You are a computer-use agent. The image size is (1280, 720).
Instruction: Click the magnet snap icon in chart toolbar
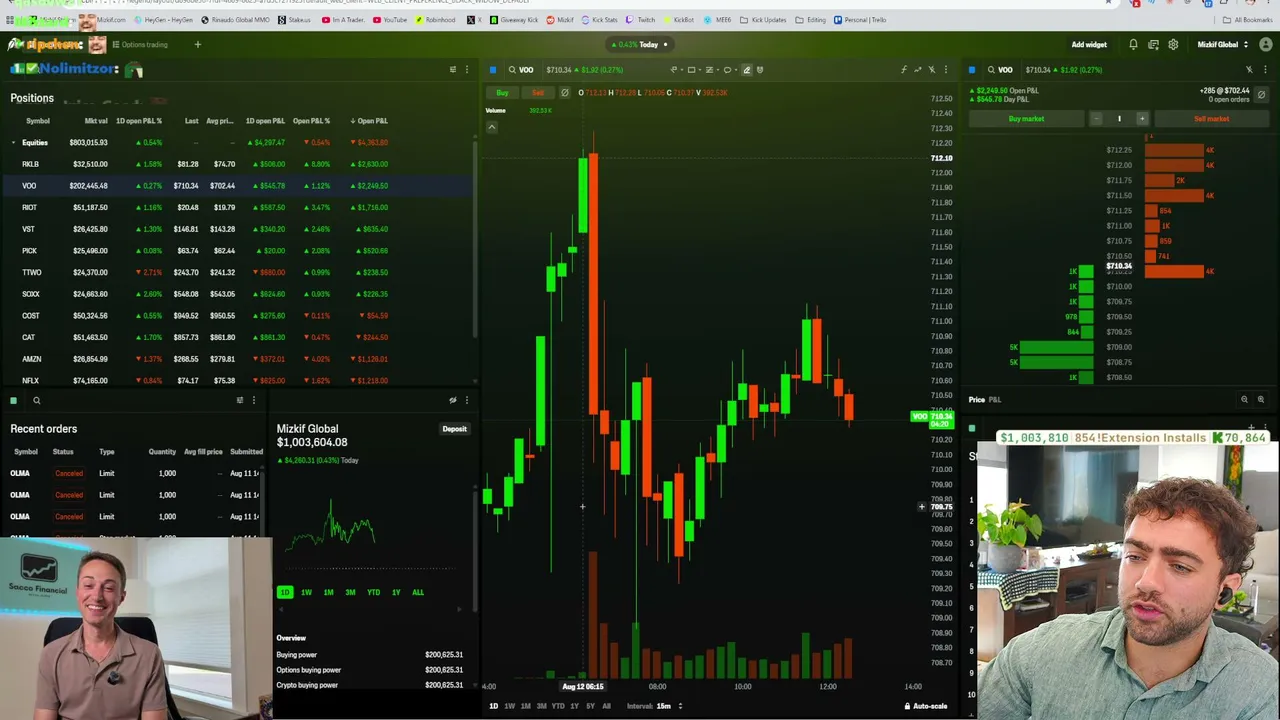[x=760, y=70]
